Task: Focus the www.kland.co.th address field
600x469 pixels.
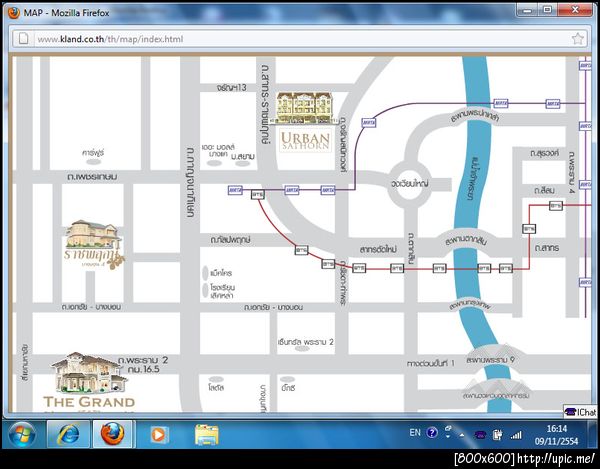Action: pos(300,39)
